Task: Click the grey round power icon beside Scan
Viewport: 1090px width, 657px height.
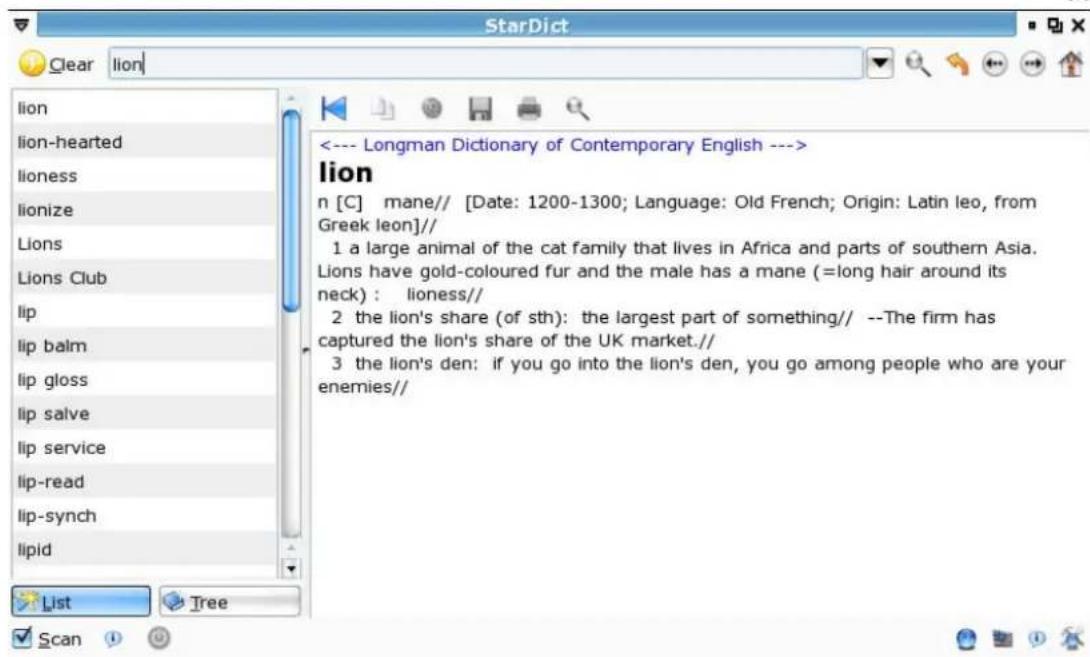Action: [x=159, y=638]
